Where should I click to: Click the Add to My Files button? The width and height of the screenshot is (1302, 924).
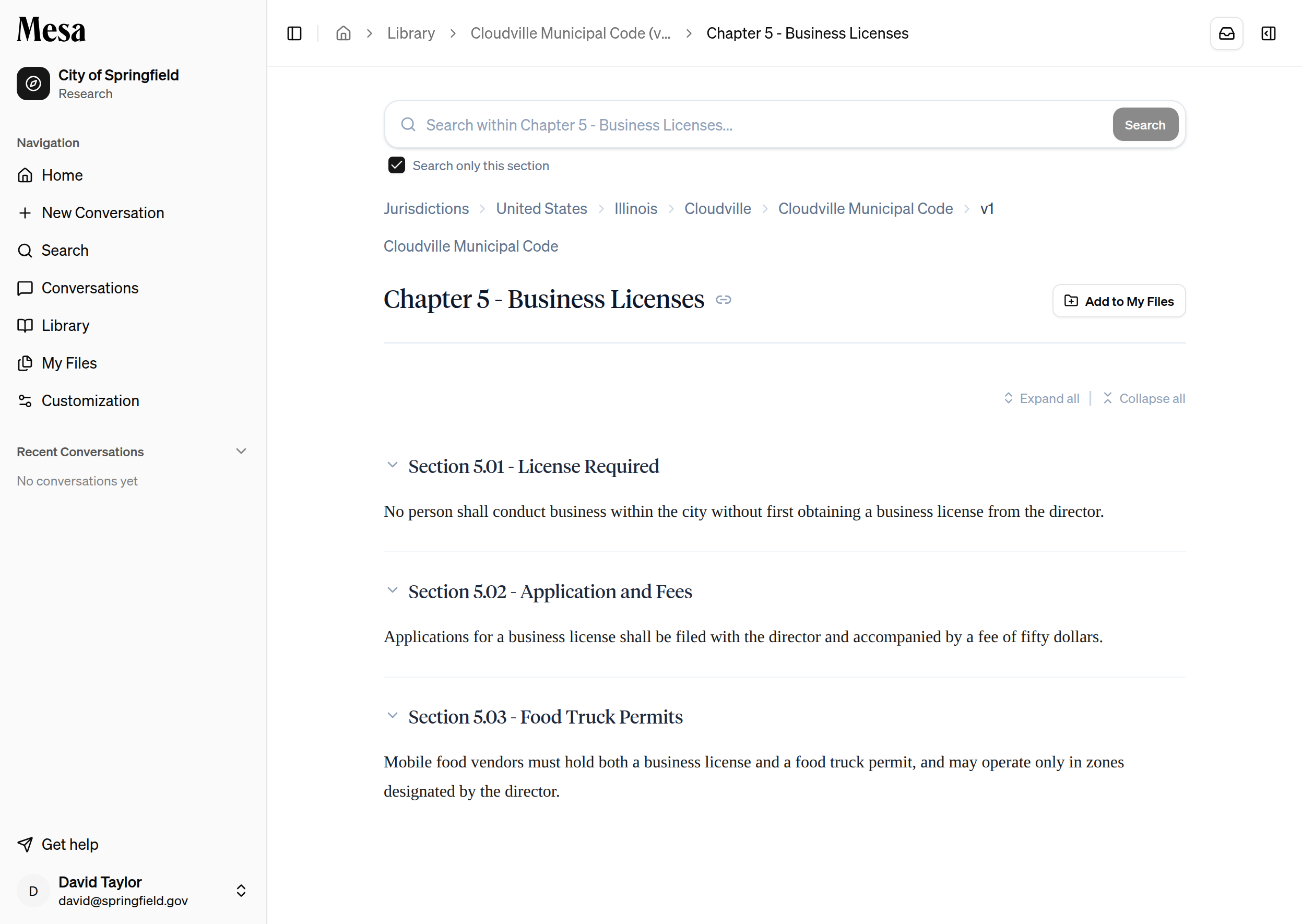pyautogui.click(x=1119, y=301)
